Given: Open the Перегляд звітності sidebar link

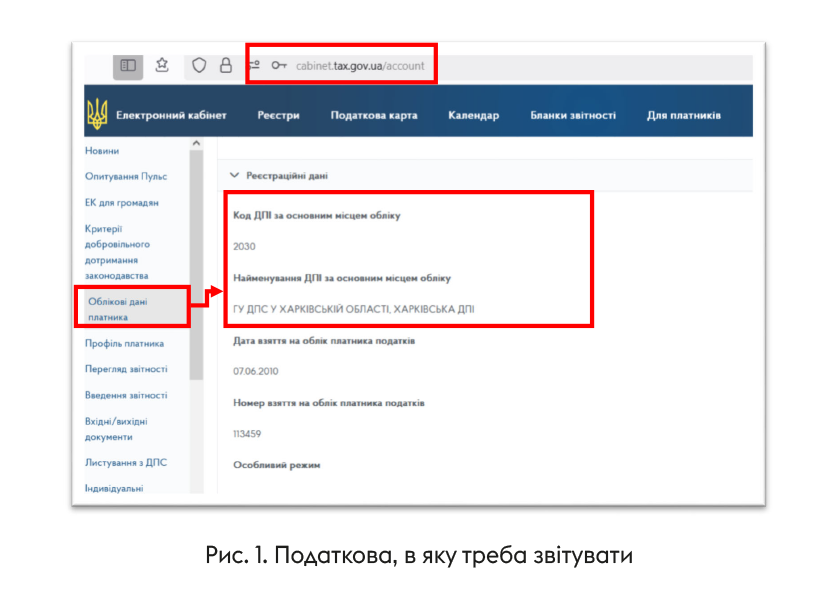Looking at the screenshot, I should tap(126, 369).
